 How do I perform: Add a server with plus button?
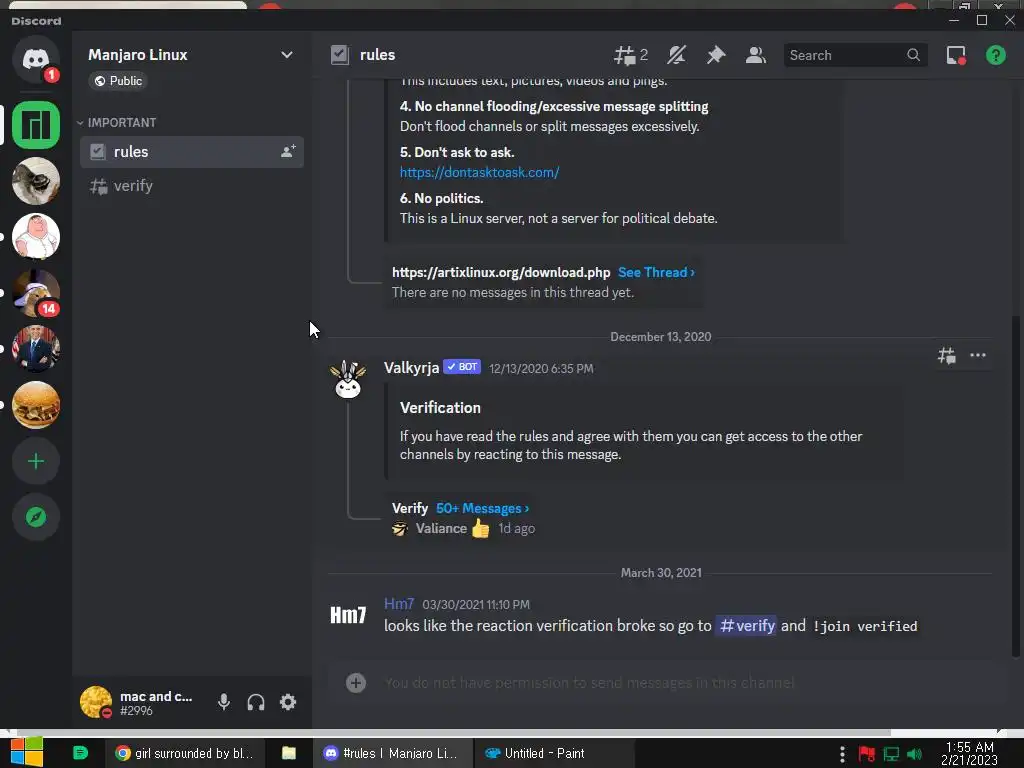point(36,461)
